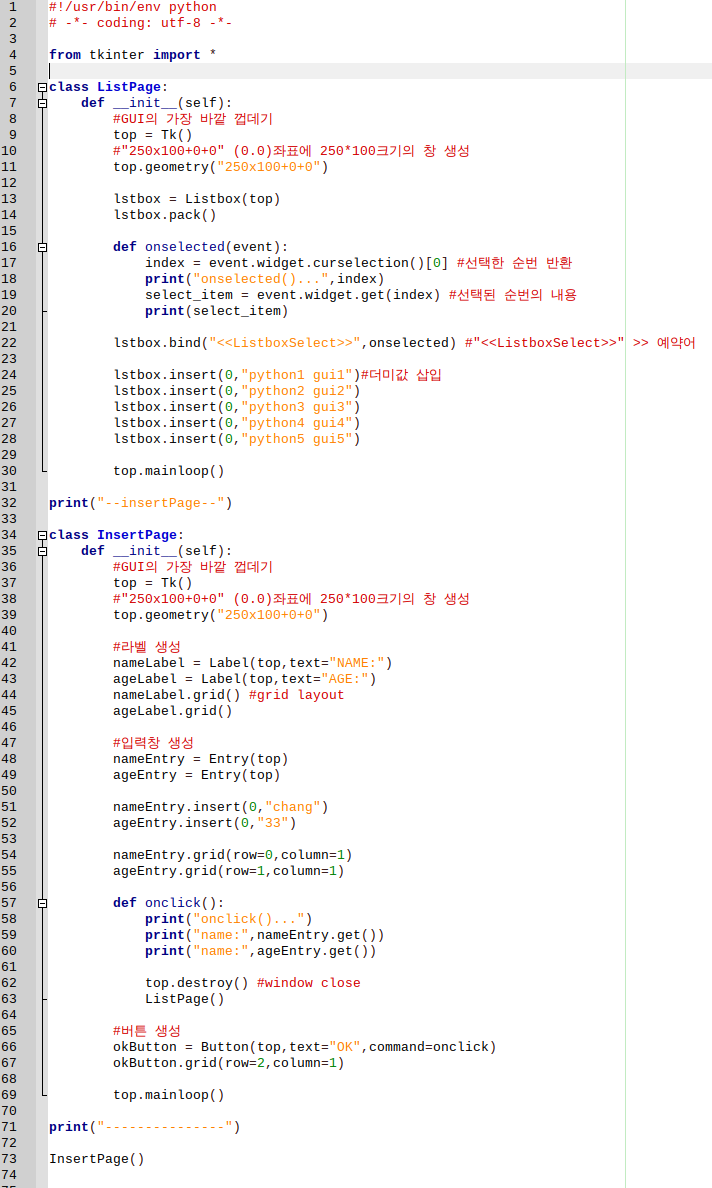The width and height of the screenshot is (712, 1188).
Task: Click the 'InsertPage()' call on line 73
Action: (x=97, y=1159)
